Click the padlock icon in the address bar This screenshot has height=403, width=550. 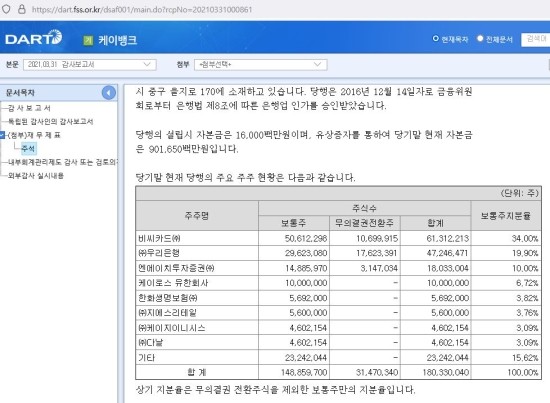pyautogui.click(x=22, y=9)
